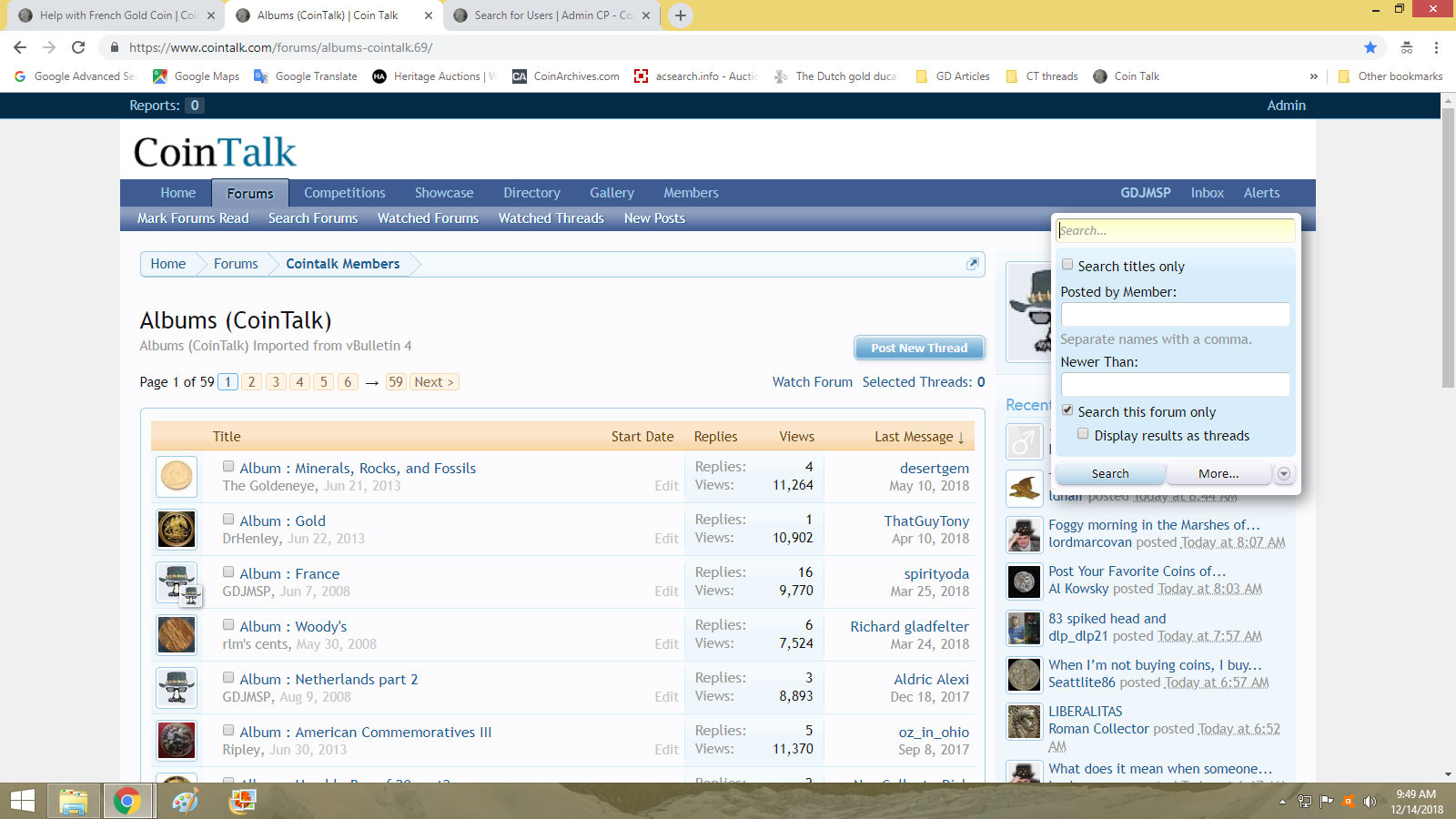Check Display results as threads

[1083, 434]
